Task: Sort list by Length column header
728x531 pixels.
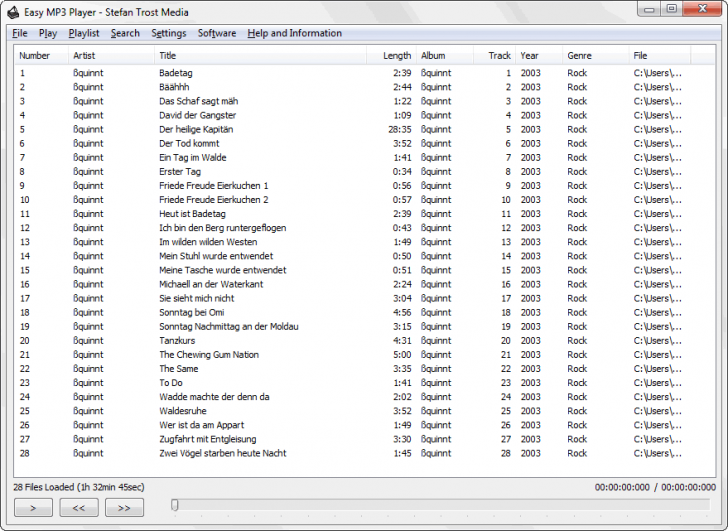Action: tap(391, 56)
